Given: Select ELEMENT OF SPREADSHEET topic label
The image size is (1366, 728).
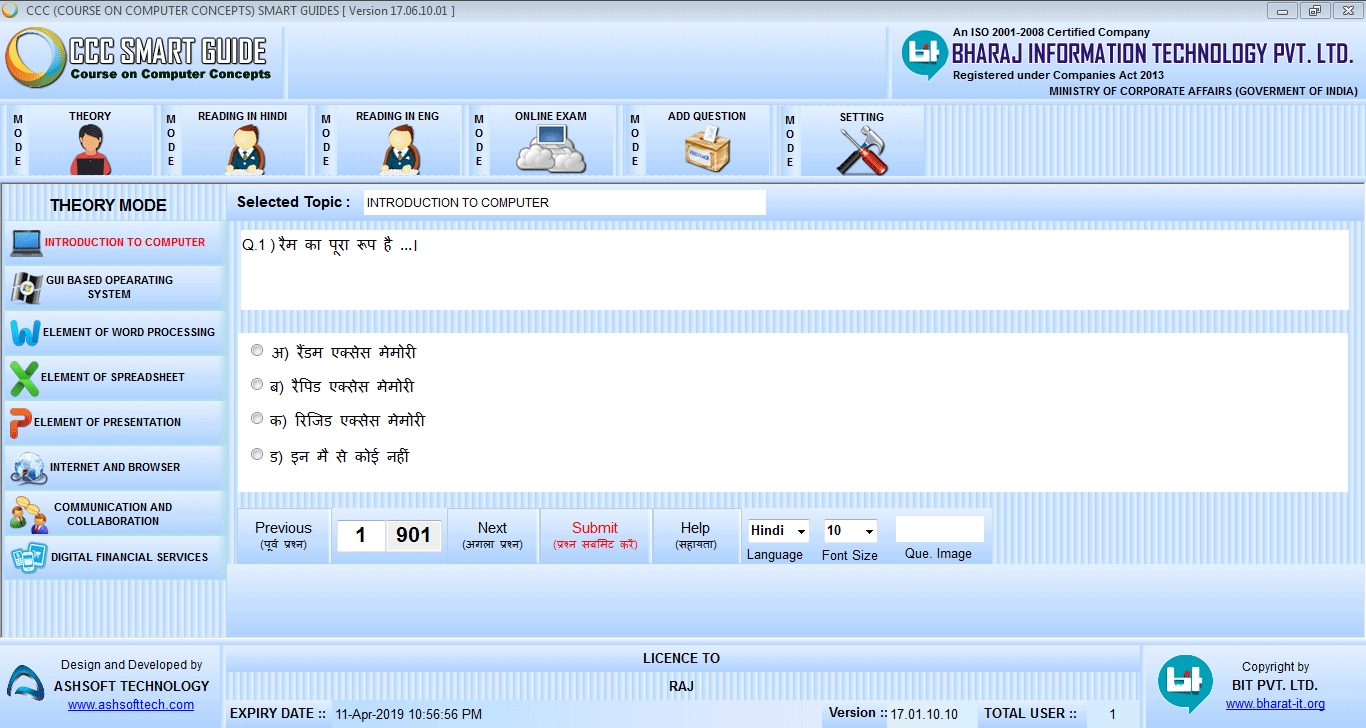Looking at the screenshot, I should [x=113, y=377].
